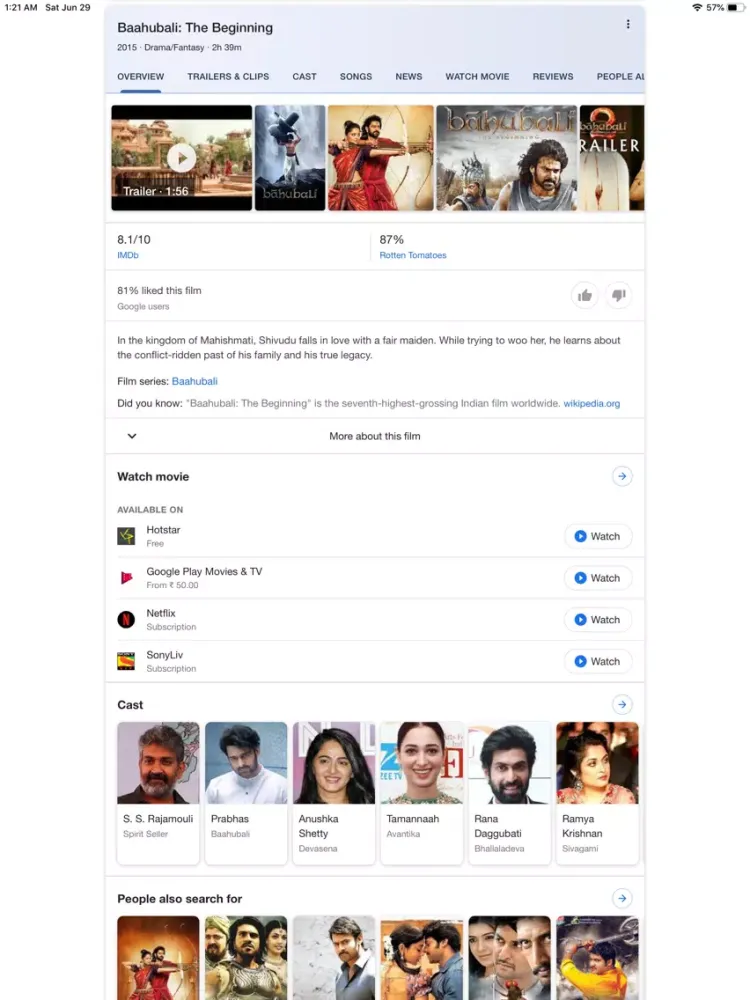Tap the SonyLiv logo icon
This screenshot has width=750, height=1000.
point(126,661)
